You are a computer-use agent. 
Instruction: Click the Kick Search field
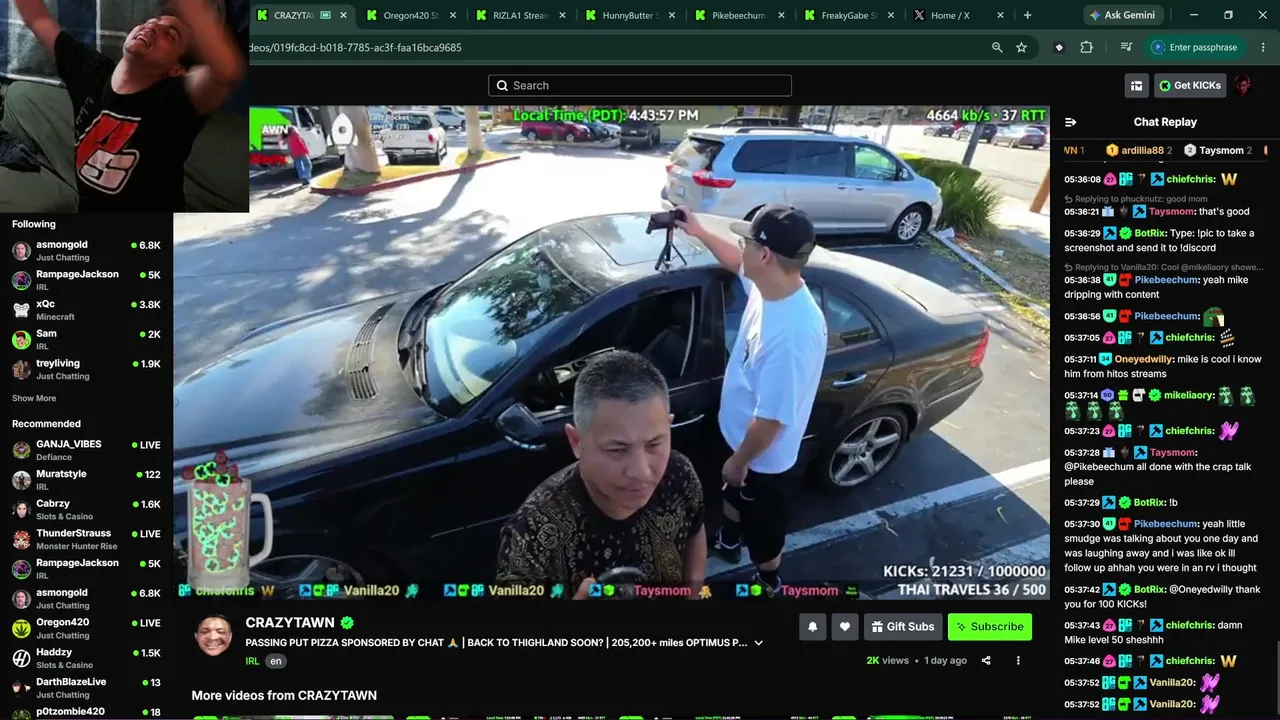(x=640, y=85)
